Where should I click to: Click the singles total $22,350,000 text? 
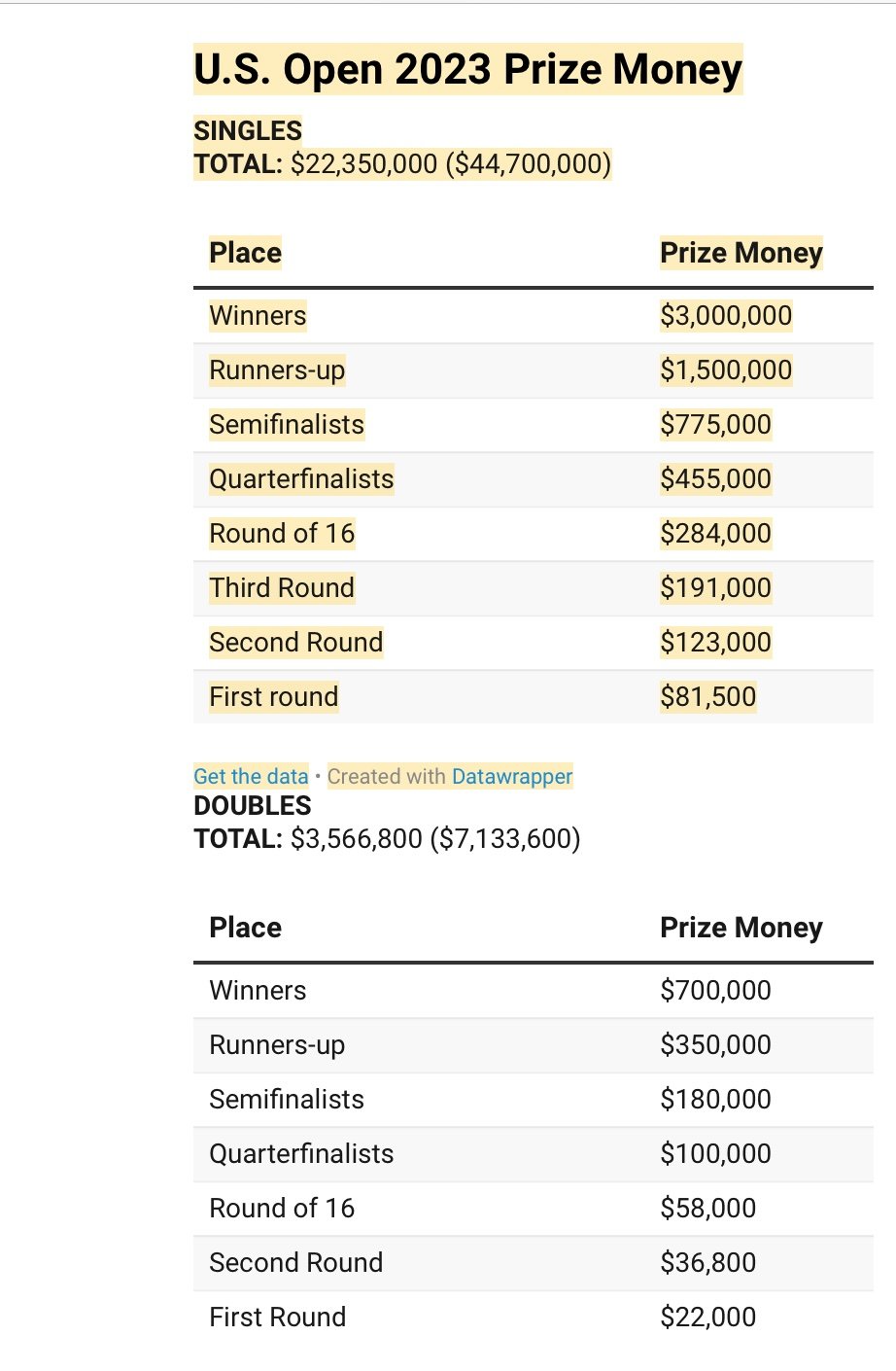363,163
